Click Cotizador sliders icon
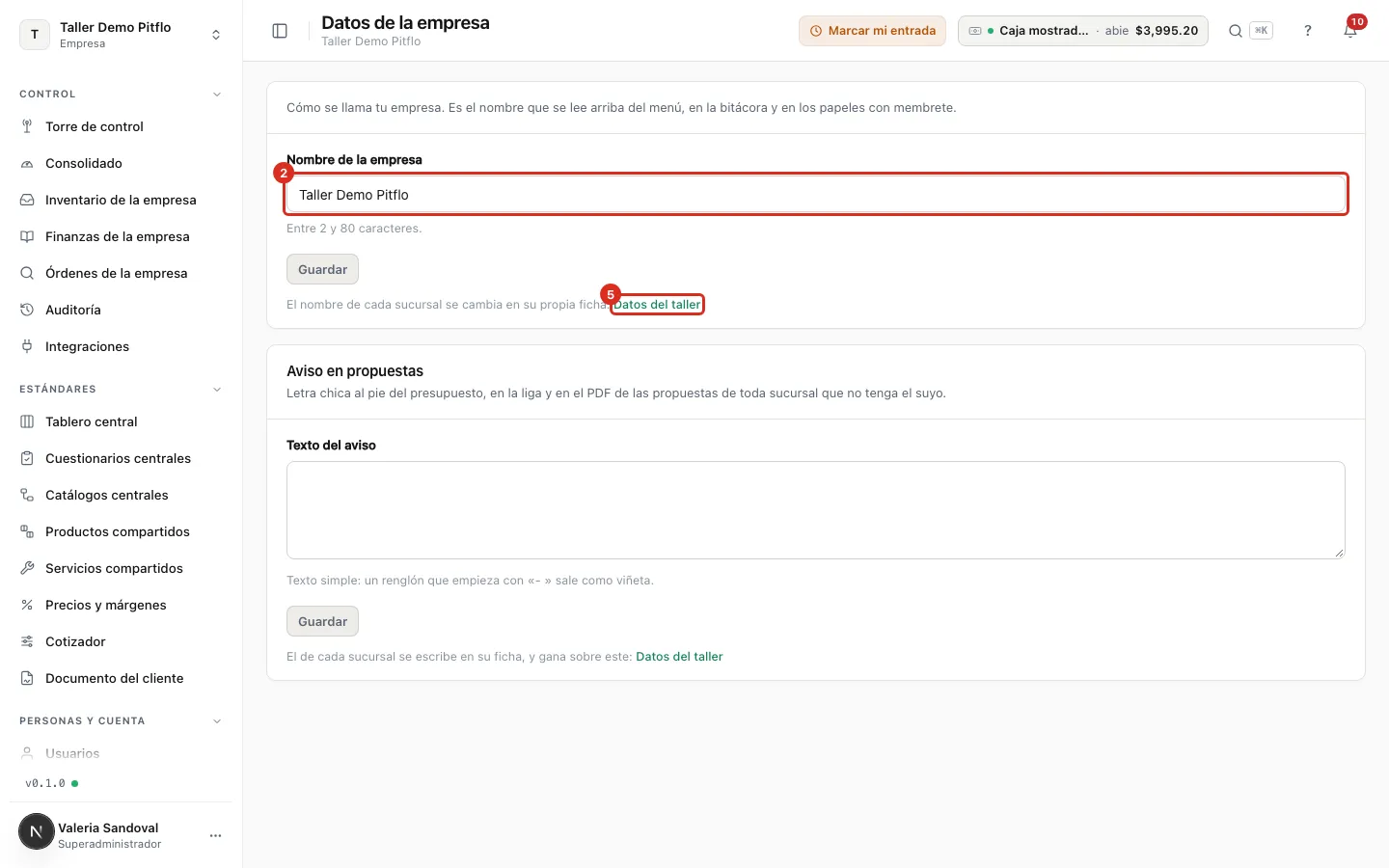Viewport: 1389px width, 868px height. click(27, 641)
